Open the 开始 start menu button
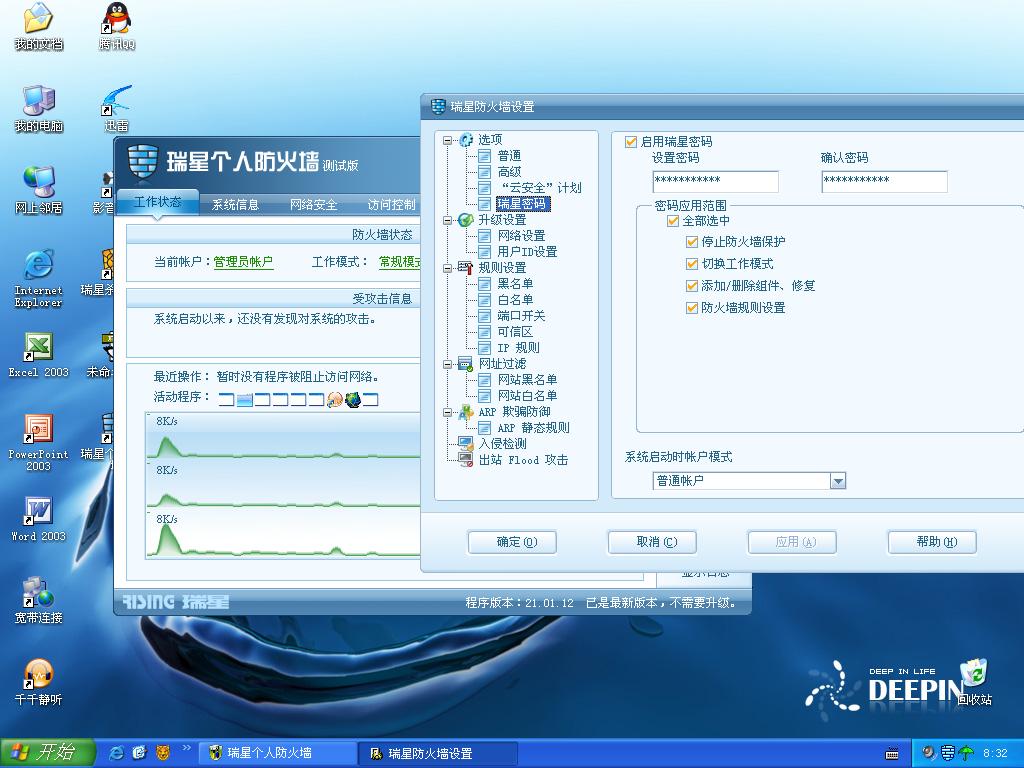Viewport: 1024px width, 768px height. [48, 753]
